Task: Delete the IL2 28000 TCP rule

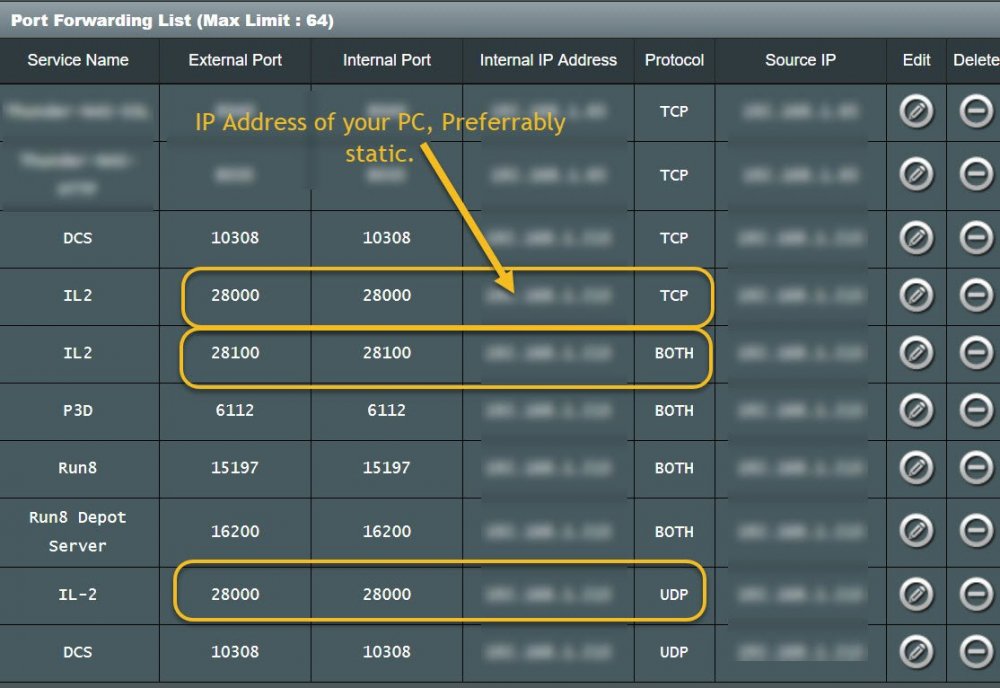Action: [x=975, y=295]
